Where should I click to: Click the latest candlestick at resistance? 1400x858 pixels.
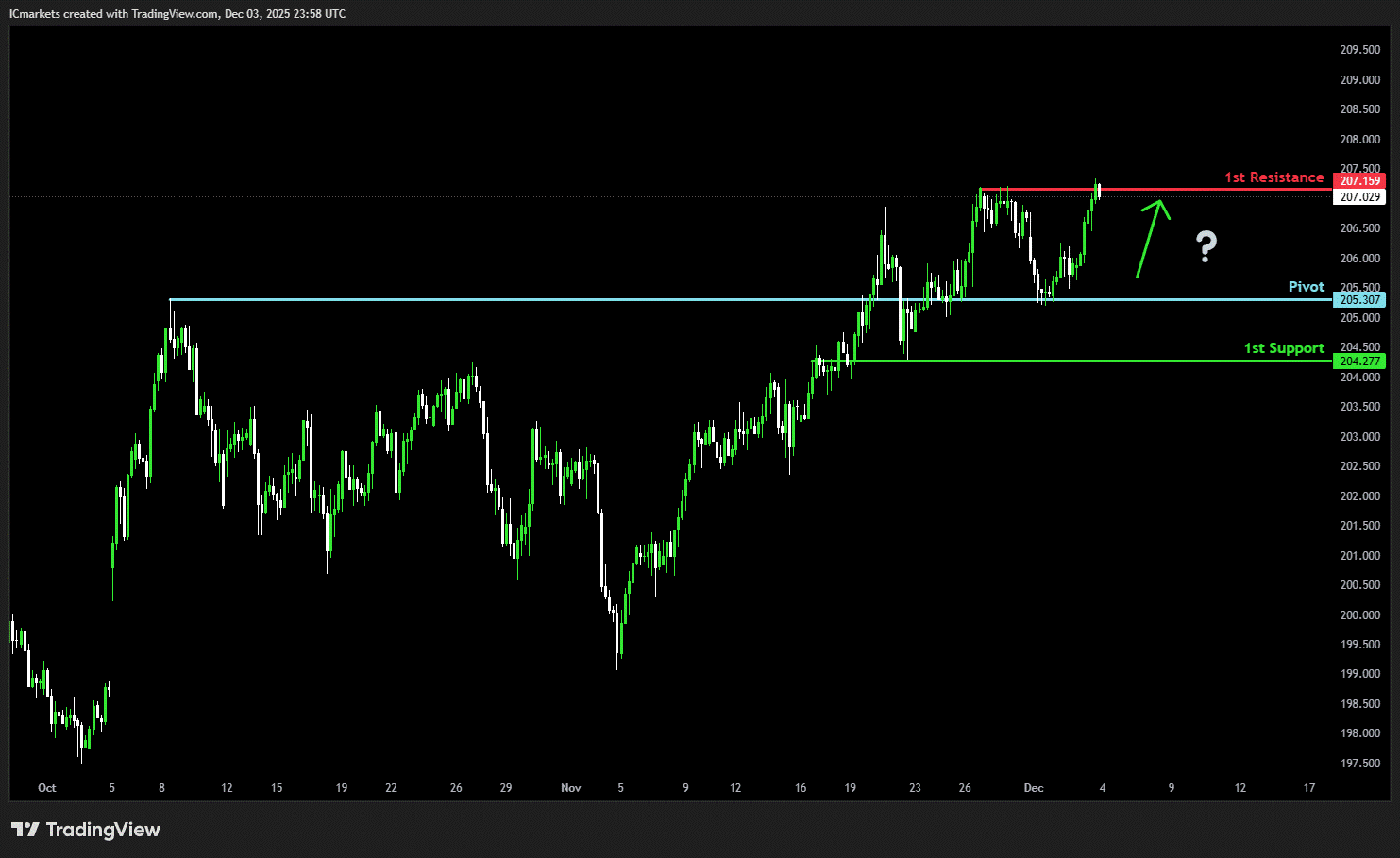coord(1098,190)
